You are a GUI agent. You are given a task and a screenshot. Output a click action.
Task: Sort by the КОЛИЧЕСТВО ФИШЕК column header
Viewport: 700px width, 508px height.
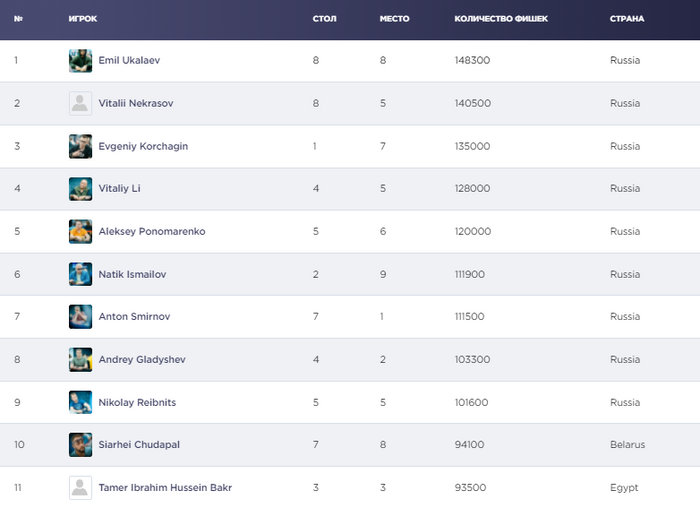[501, 19]
